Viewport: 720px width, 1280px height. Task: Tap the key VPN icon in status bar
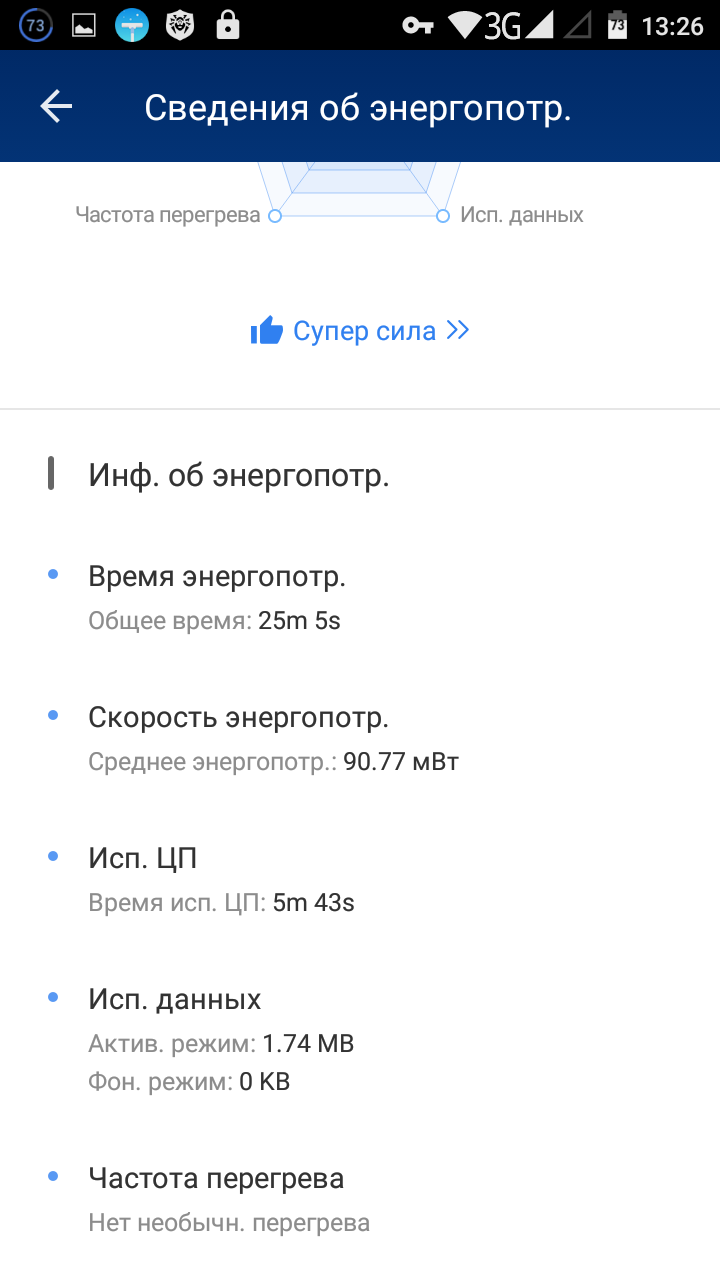click(418, 26)
